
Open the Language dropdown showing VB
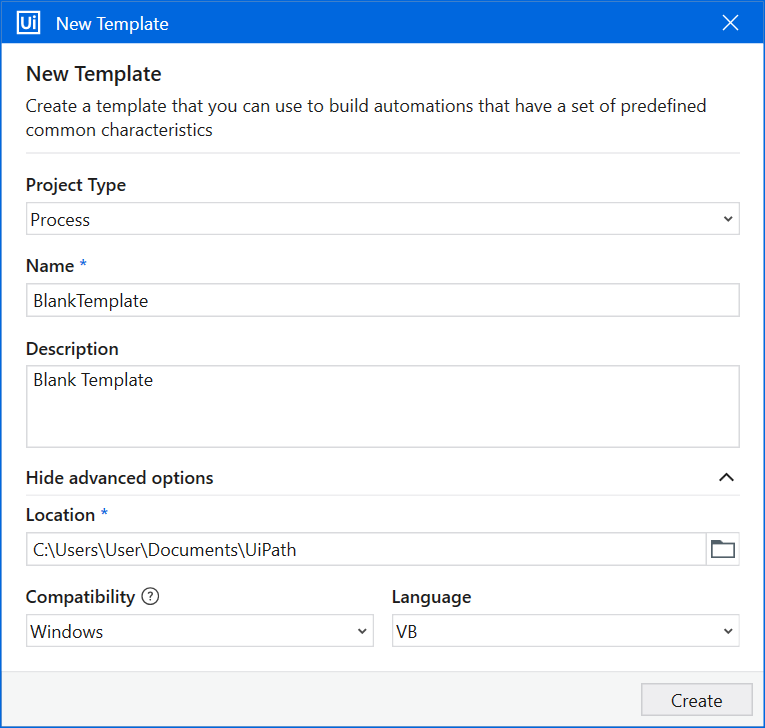555,631
